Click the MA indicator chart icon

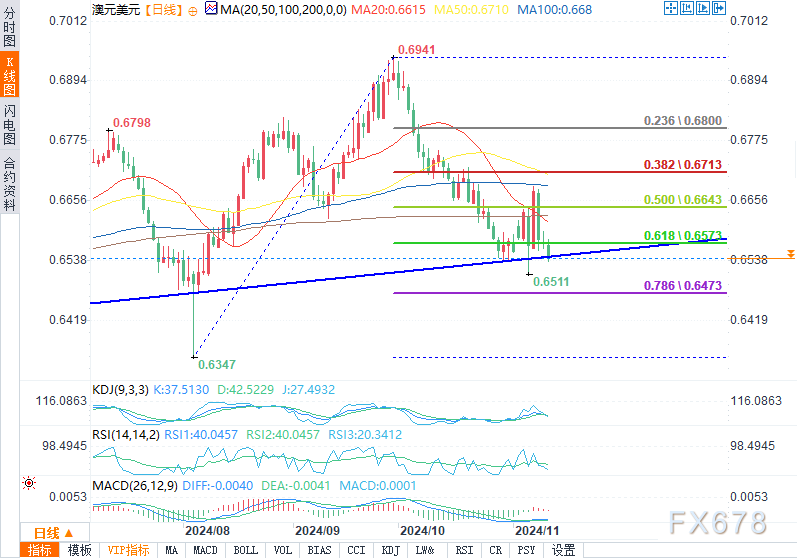click(x=211, y=9)
